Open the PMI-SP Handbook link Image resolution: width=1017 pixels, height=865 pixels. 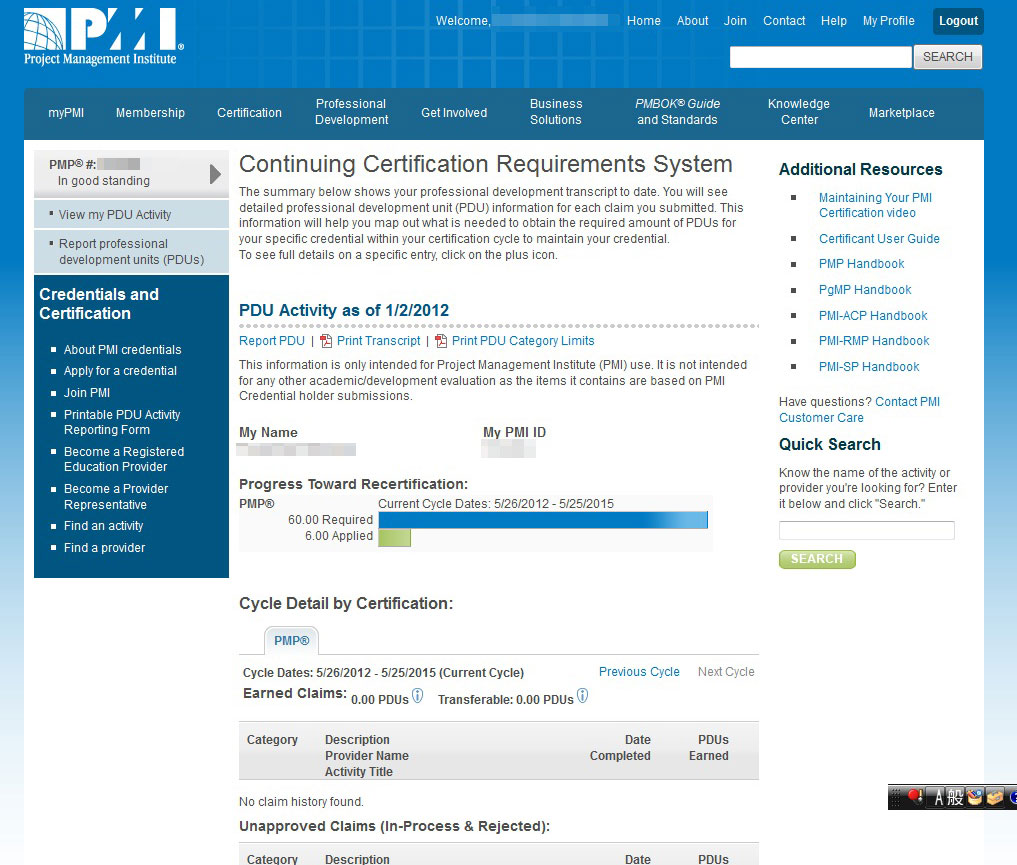point(869,367)
